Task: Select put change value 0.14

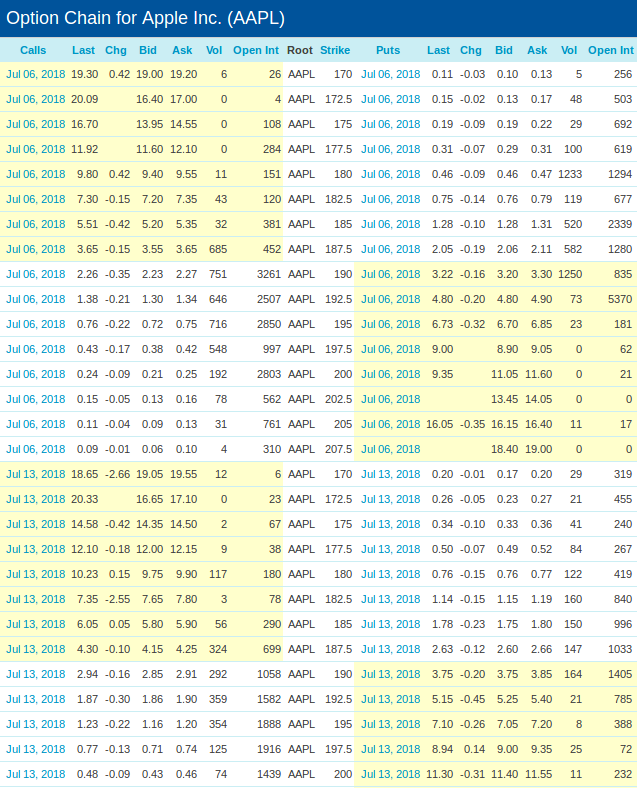Action: pos(475,749)
